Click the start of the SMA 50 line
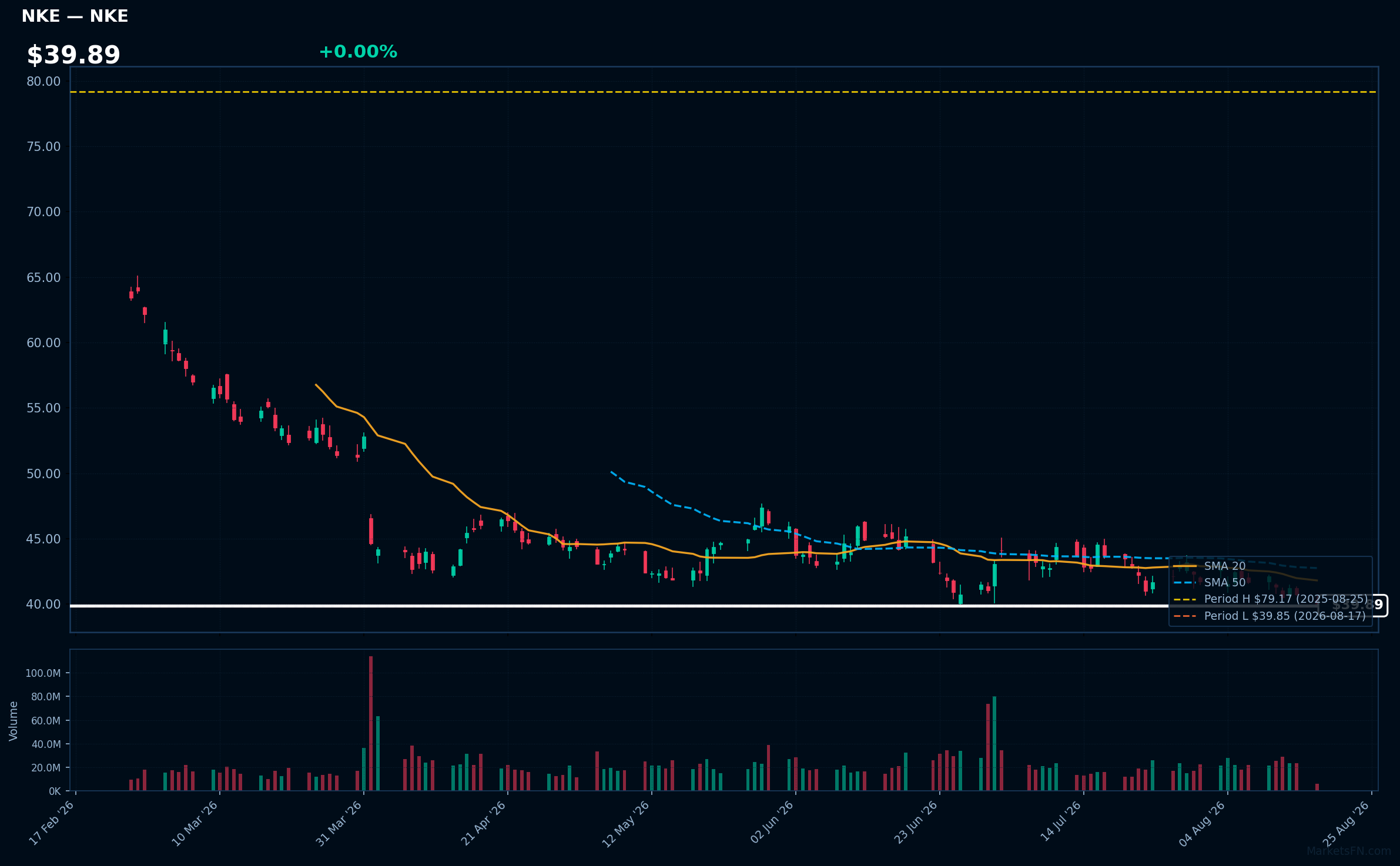 [611, 471]
